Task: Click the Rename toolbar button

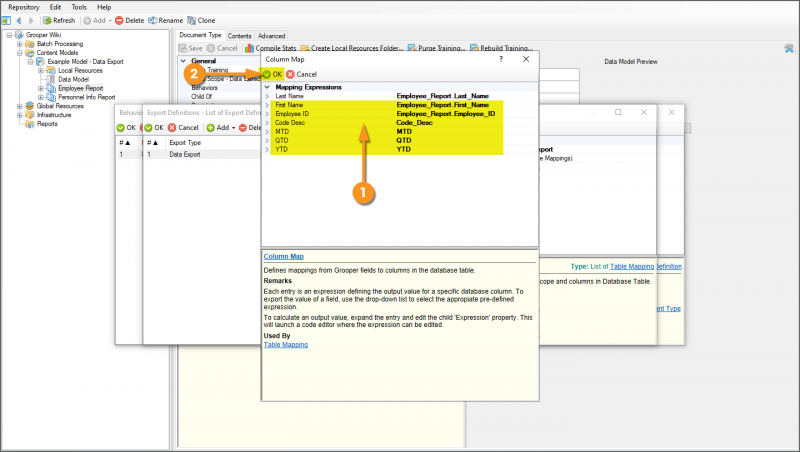Action: point(165,20)
